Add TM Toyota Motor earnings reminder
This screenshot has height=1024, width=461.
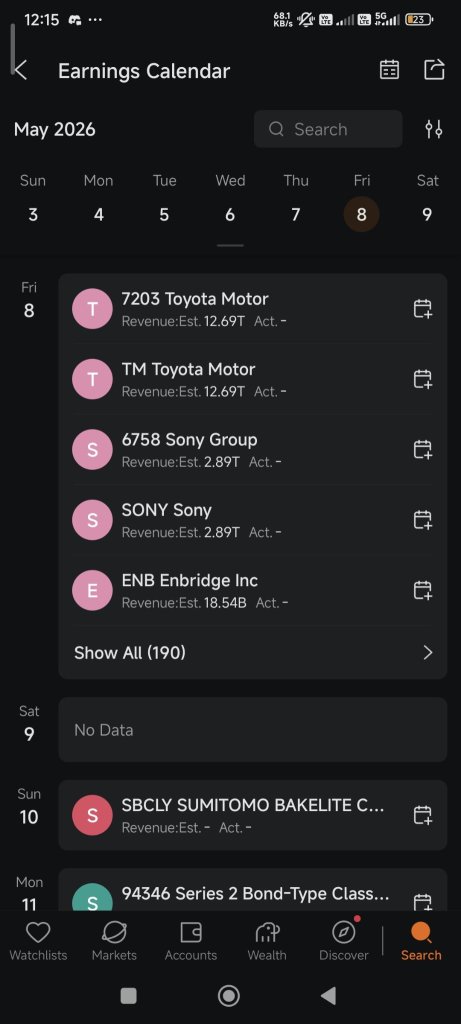point(422,379)
